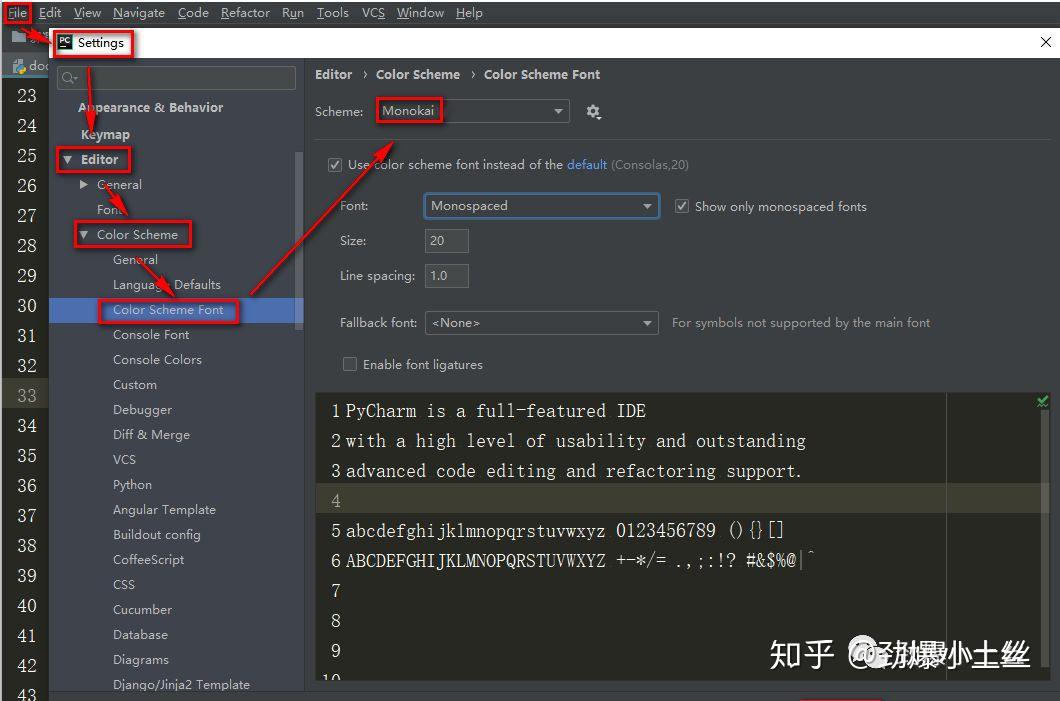Viewport: 1060px width, 701px height.
Task: Select Console Colors tree item
Action: point(157,360)
